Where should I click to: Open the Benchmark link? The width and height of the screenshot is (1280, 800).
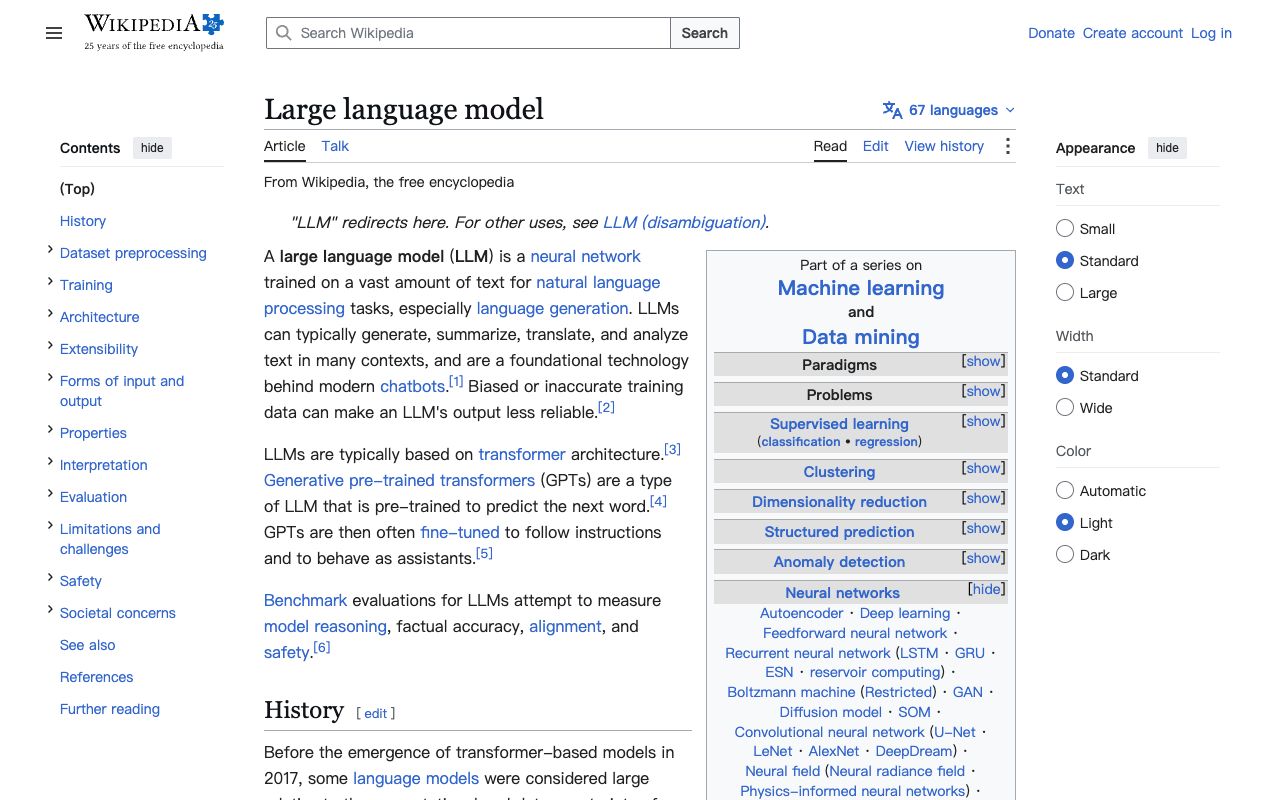click(305, 600)
